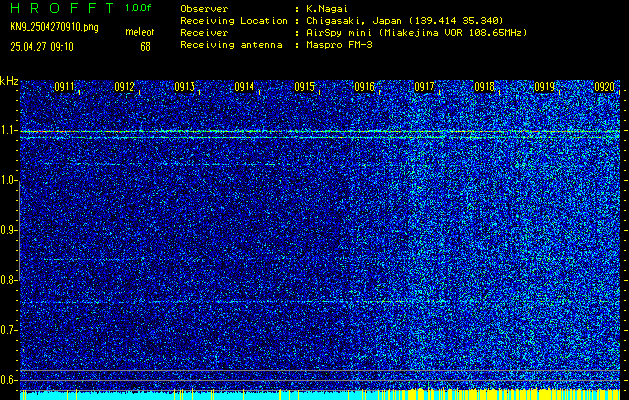
Task: Click the 0913 time marker
Action: point(185,87)
